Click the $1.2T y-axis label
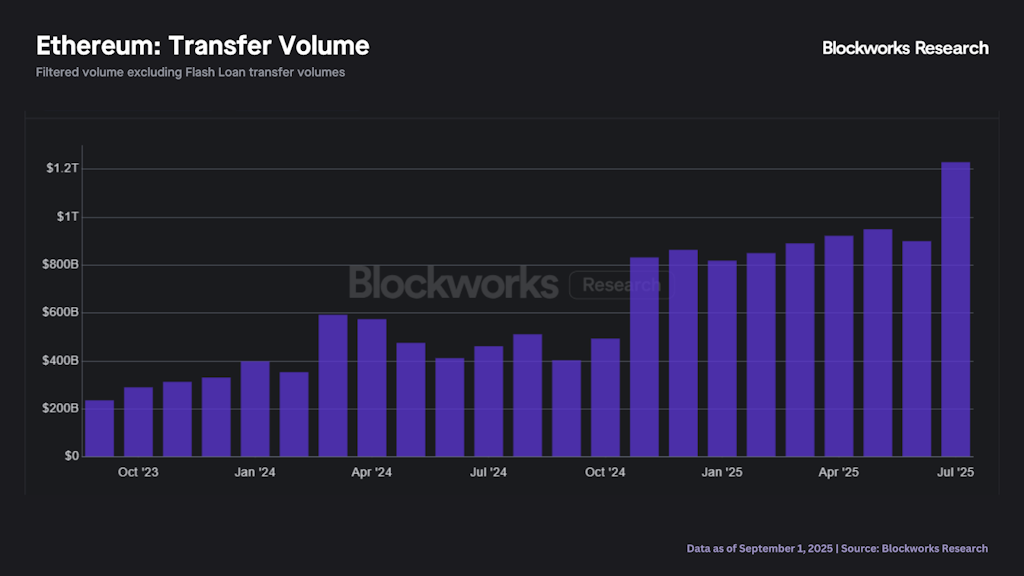This screenshot has height=576, width=1024. [x=62, y=168]
